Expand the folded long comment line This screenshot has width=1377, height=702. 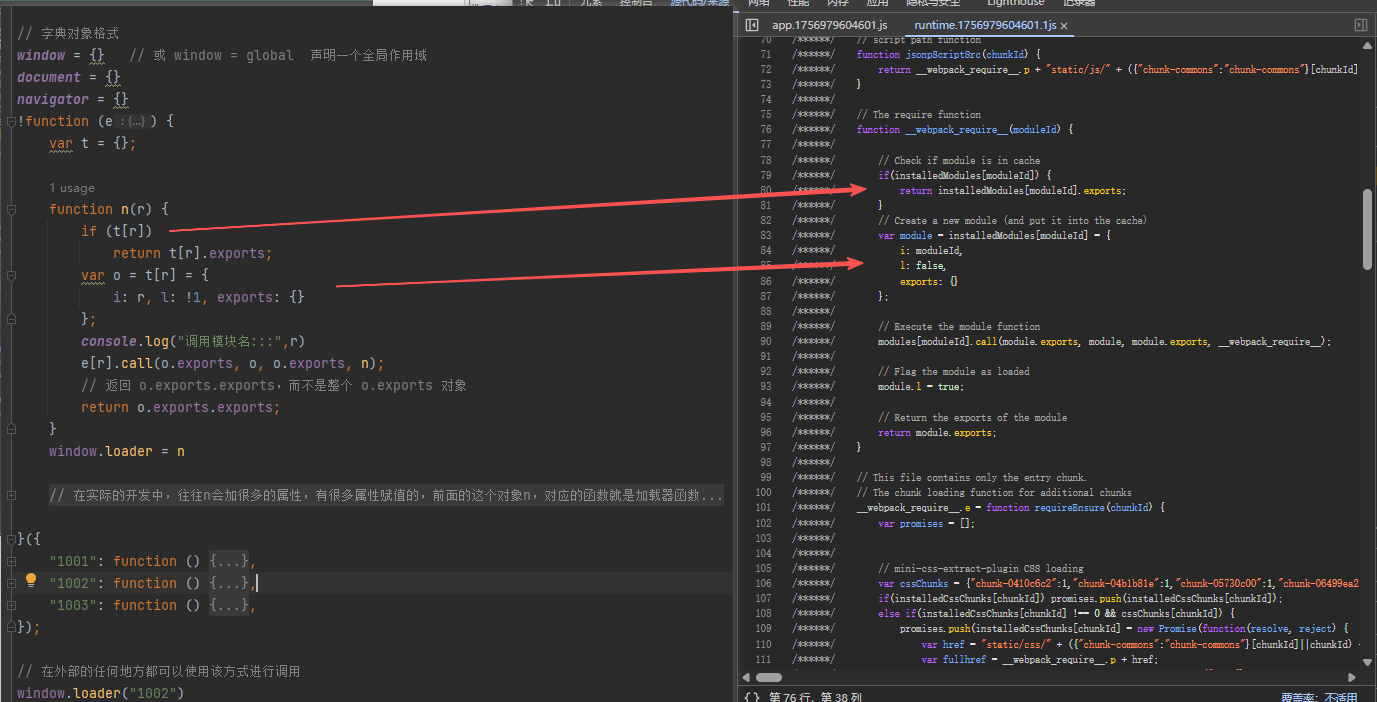click(10, 496)
